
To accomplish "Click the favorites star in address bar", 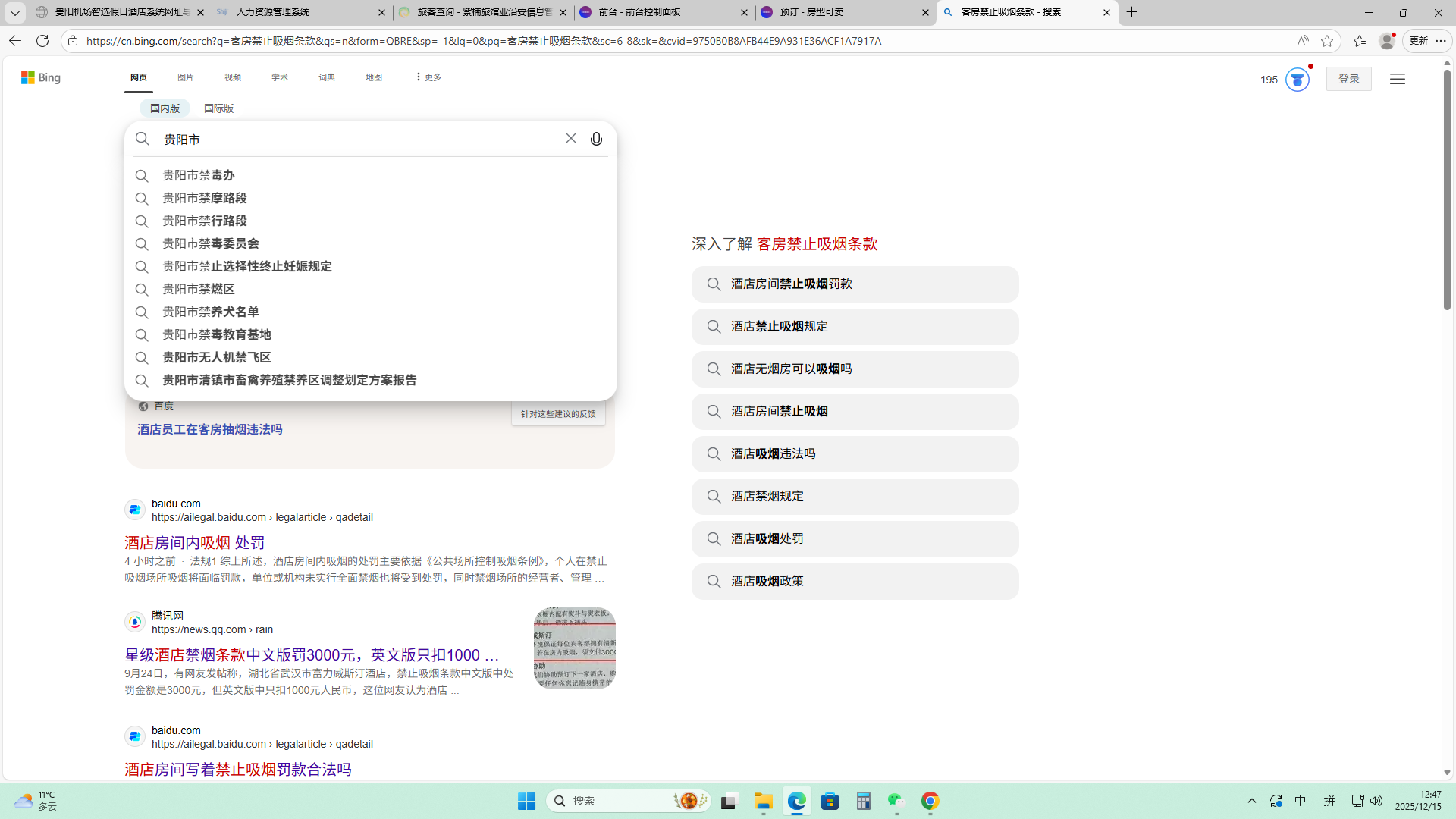I will 1326,41.
